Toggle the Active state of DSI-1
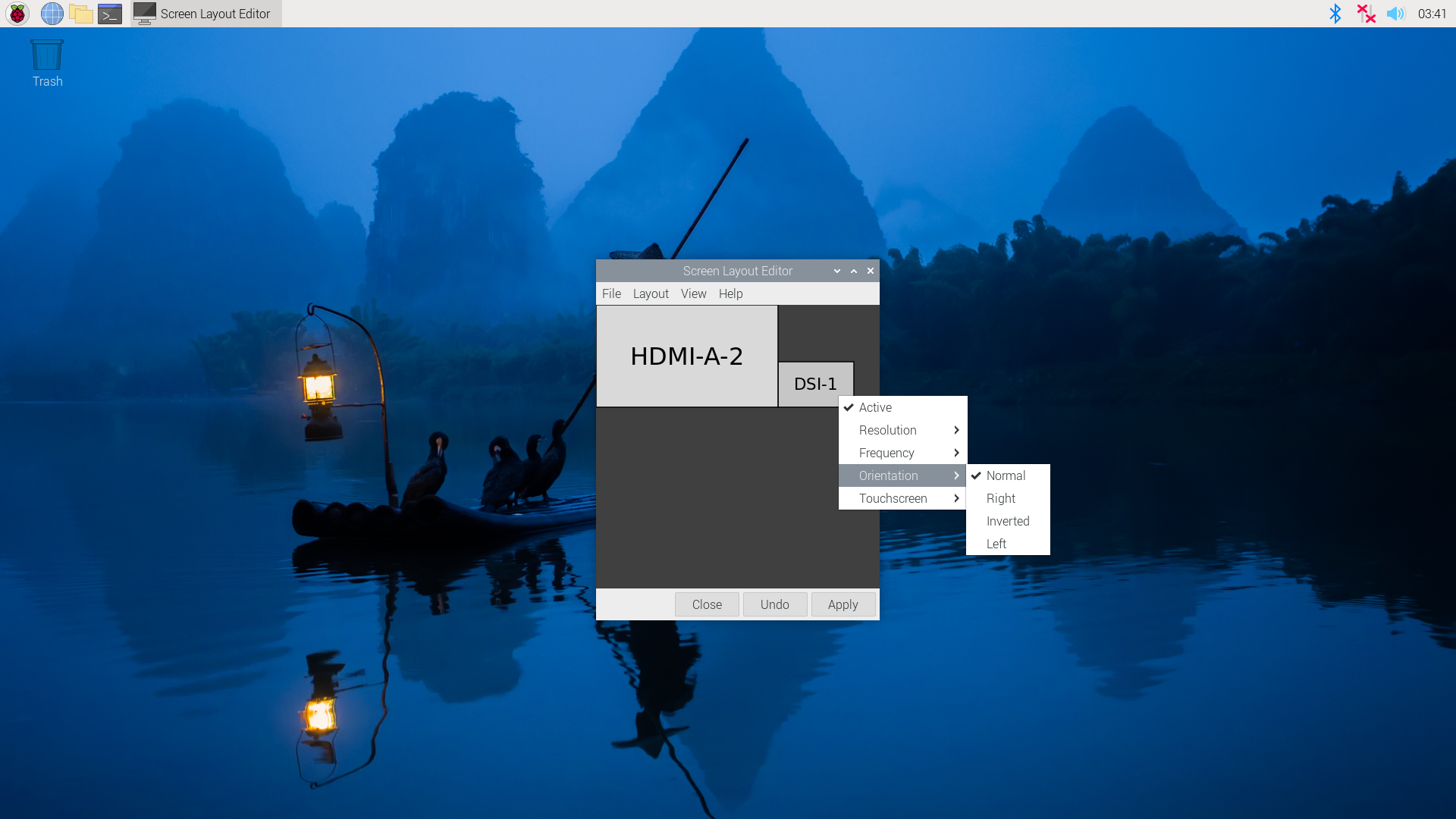The width and height of the screenshot is (1456, 819). pos(875,407)
